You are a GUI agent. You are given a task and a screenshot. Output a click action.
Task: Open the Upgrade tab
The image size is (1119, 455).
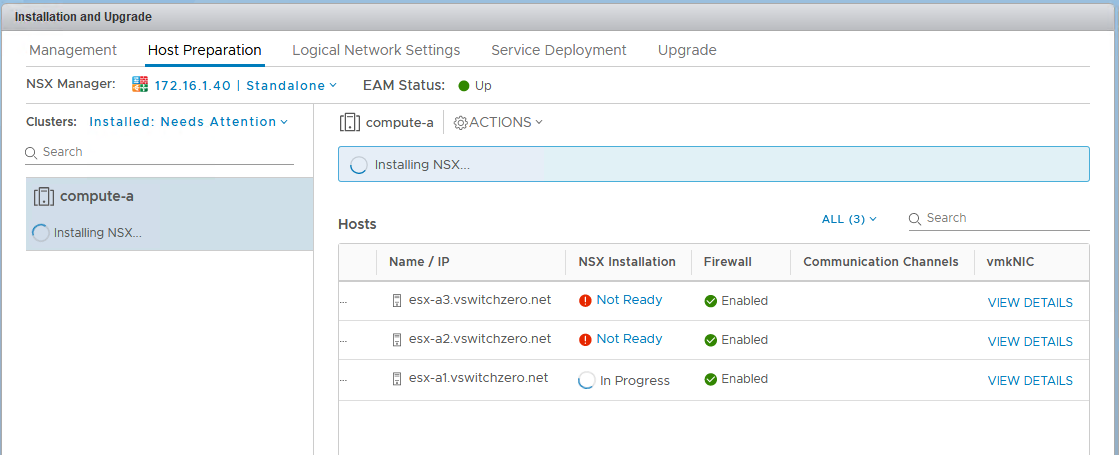[x=687, y=50]
